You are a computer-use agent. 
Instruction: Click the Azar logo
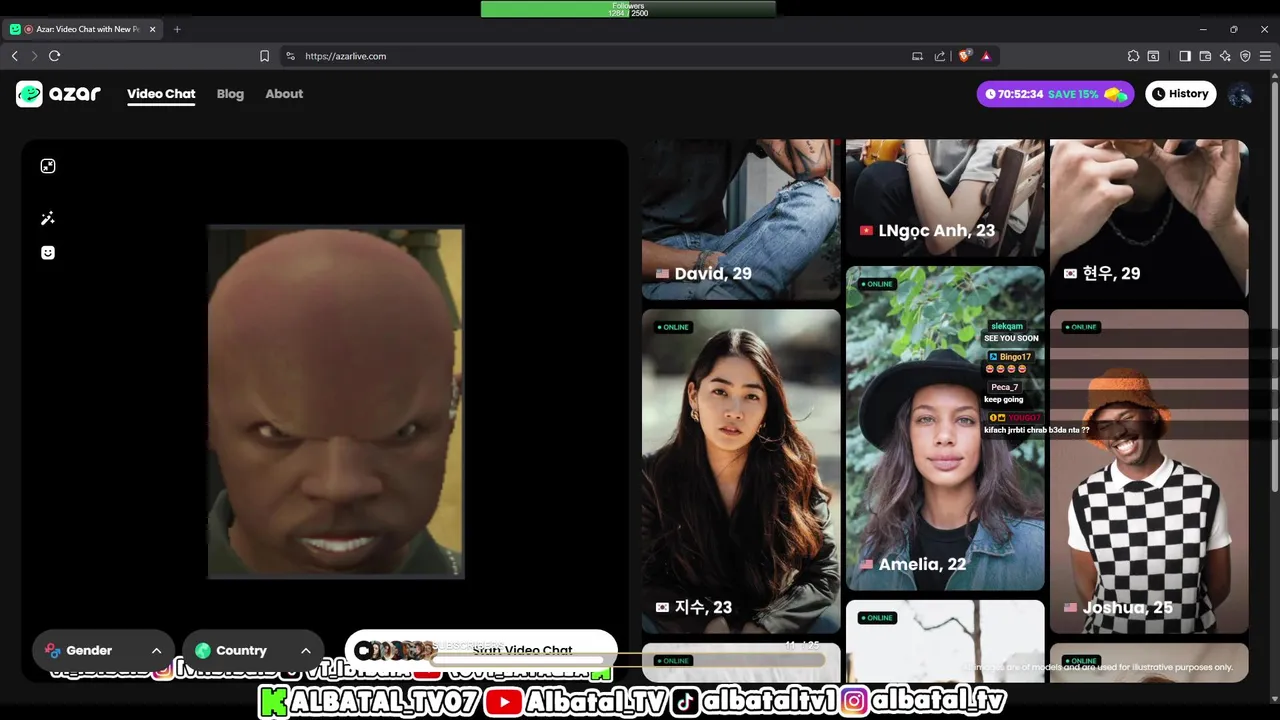coord(58,94)
